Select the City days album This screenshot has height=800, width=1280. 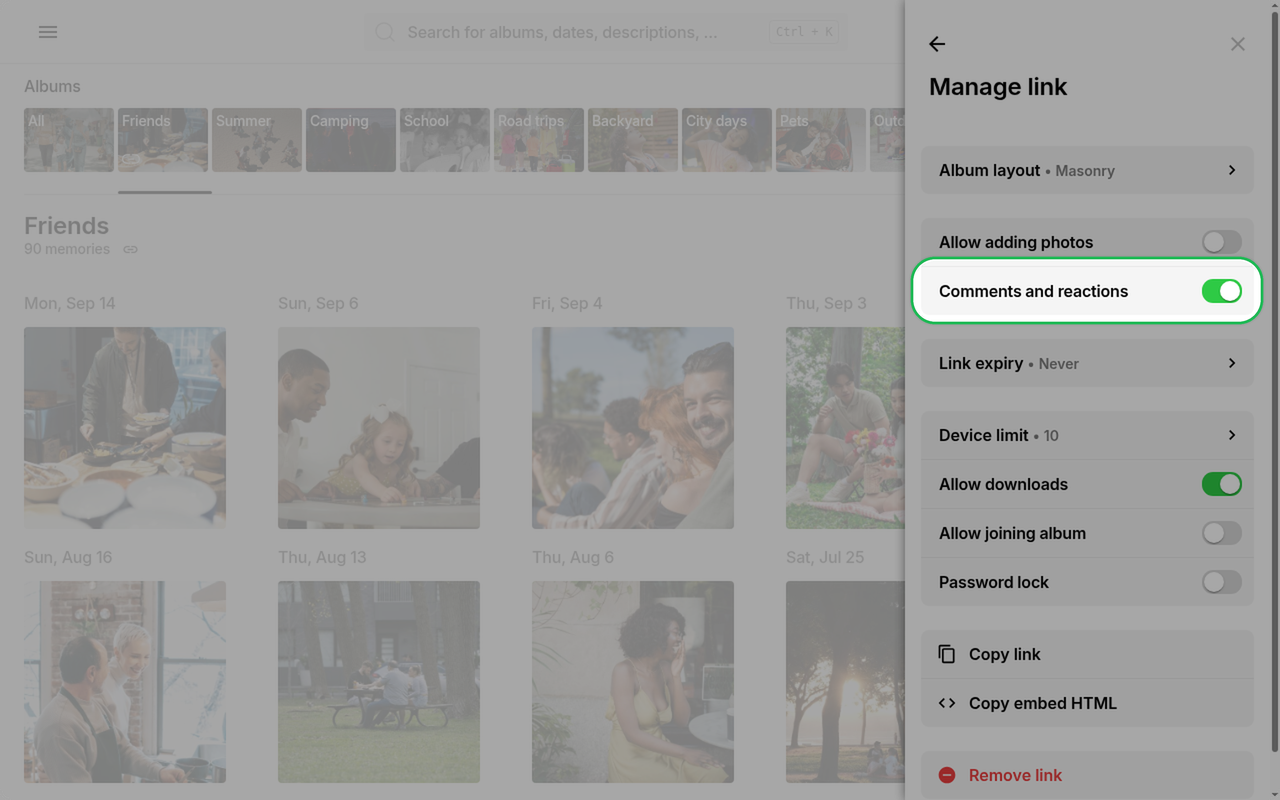pos(727,140)
